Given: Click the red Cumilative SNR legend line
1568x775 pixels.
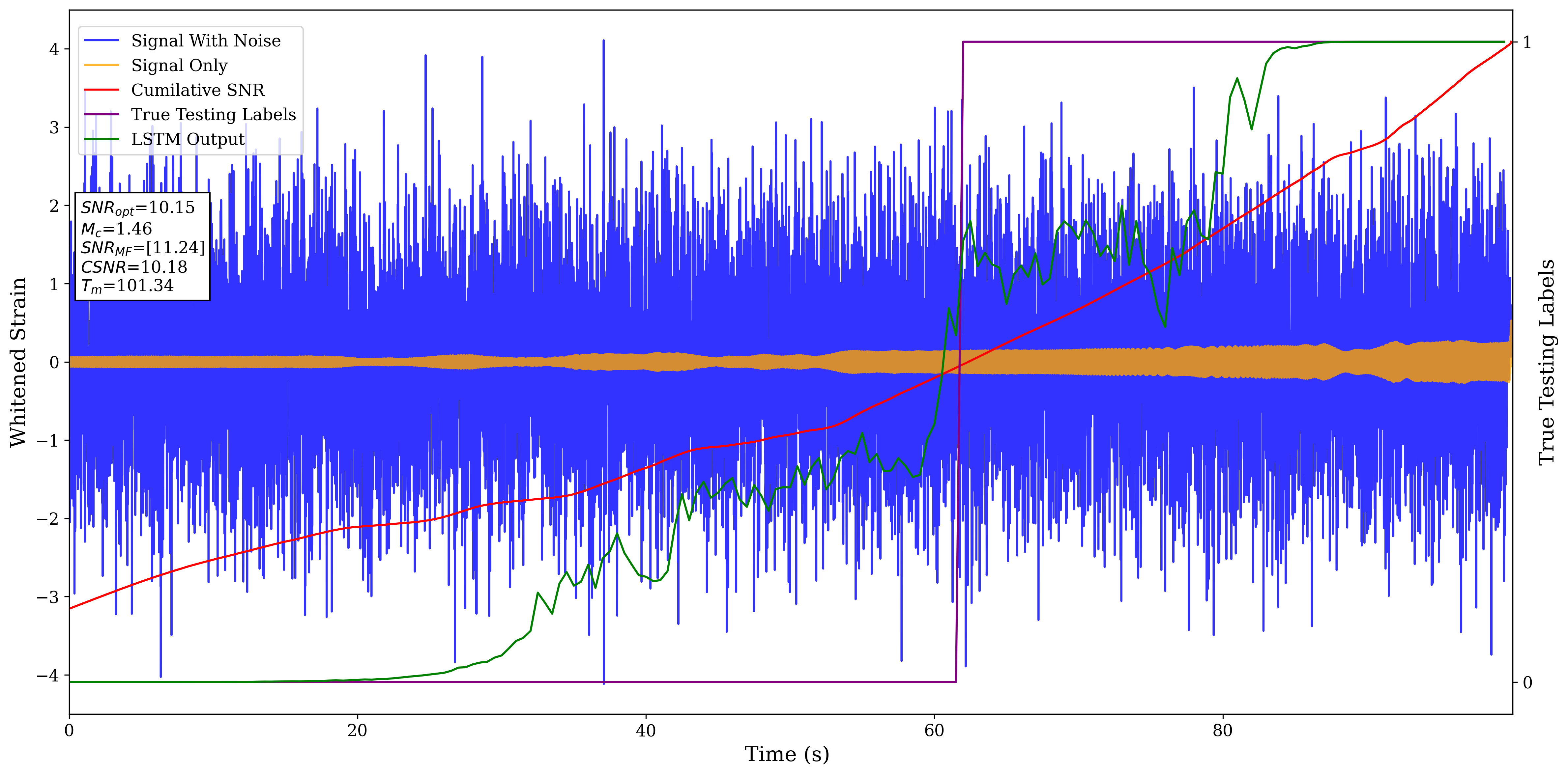Looking at the screenshot, I should pos(101,90).
